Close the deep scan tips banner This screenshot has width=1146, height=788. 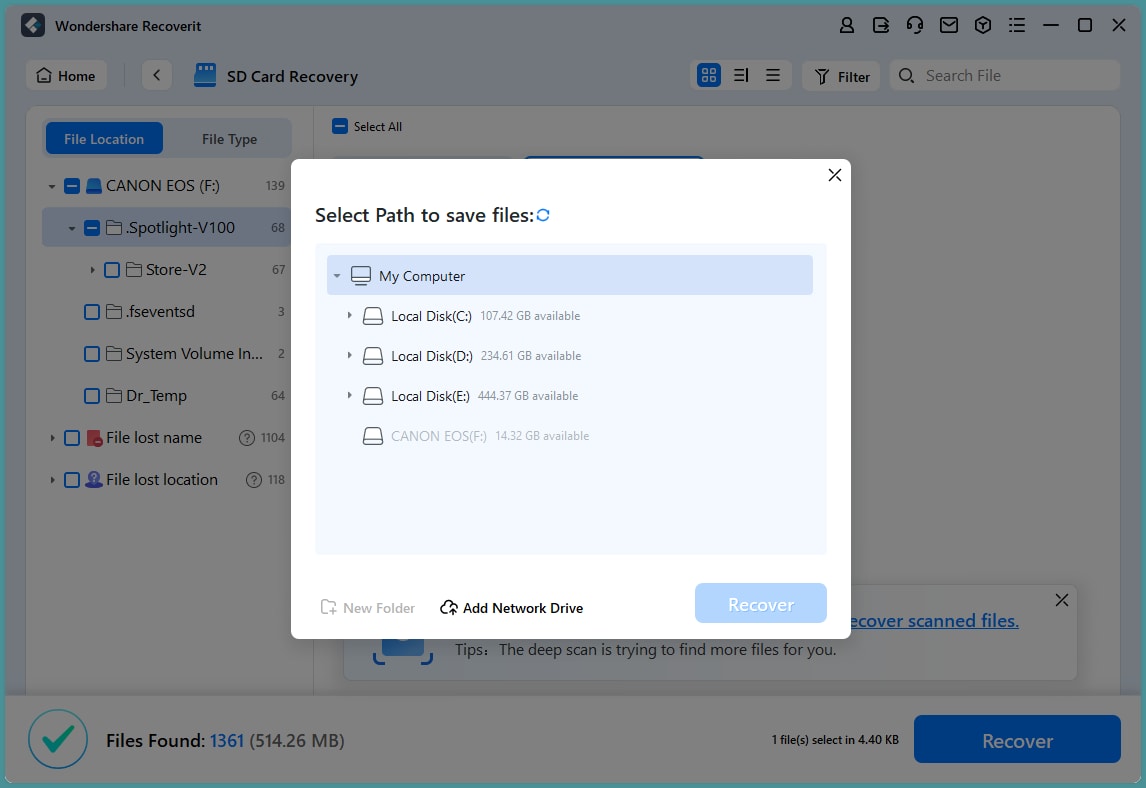[x=1062, y=600]
